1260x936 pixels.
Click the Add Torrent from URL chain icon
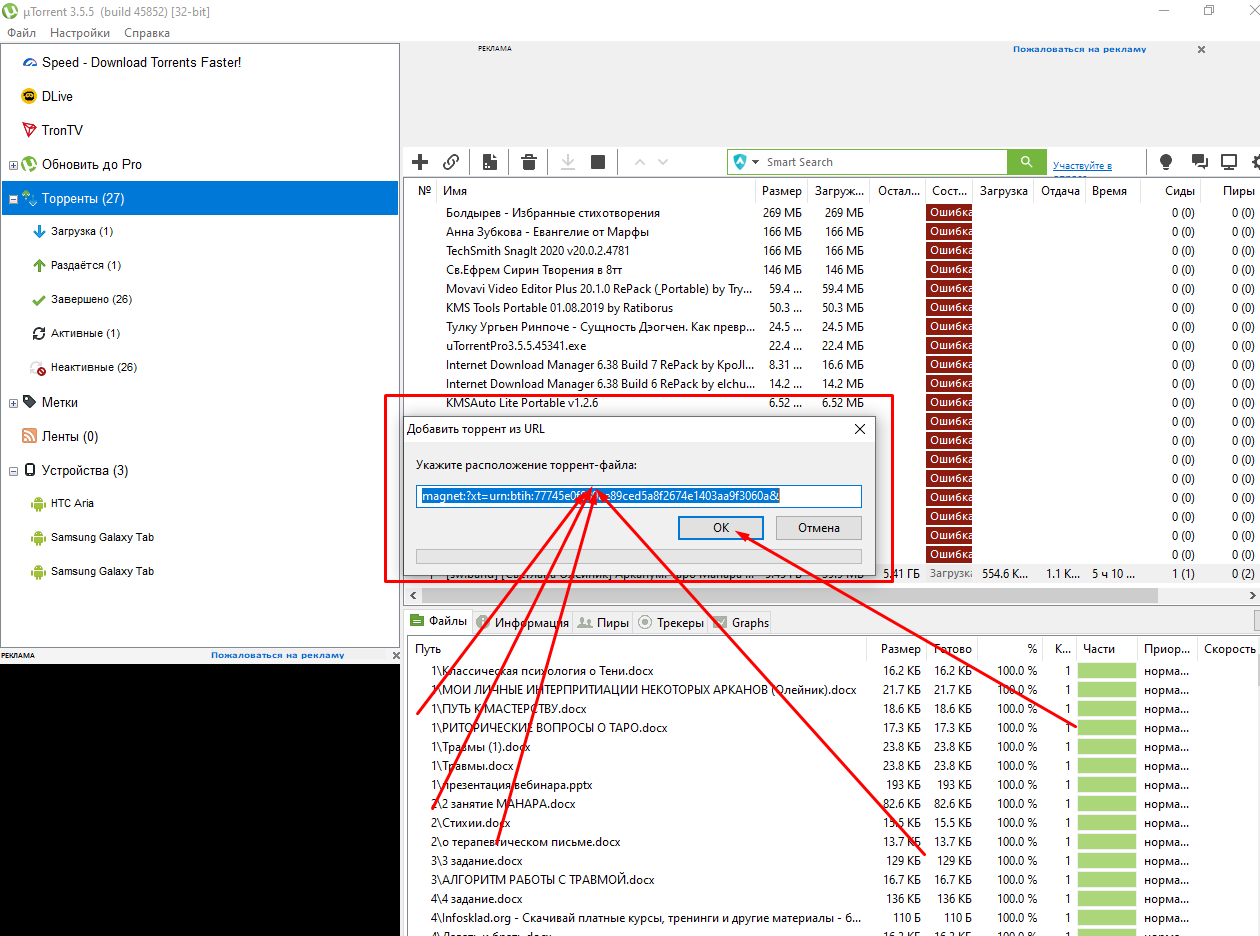[451, 162]
